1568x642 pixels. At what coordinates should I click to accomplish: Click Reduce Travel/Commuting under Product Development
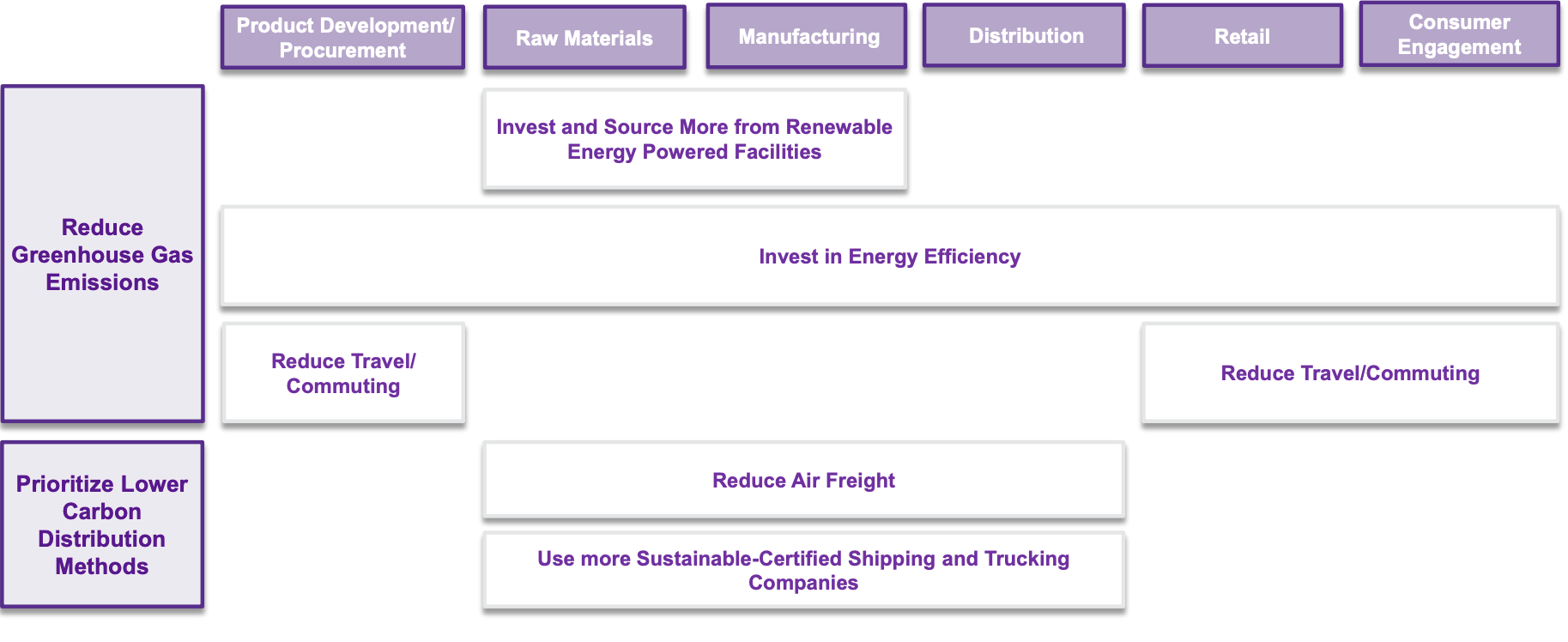[343, 373]
